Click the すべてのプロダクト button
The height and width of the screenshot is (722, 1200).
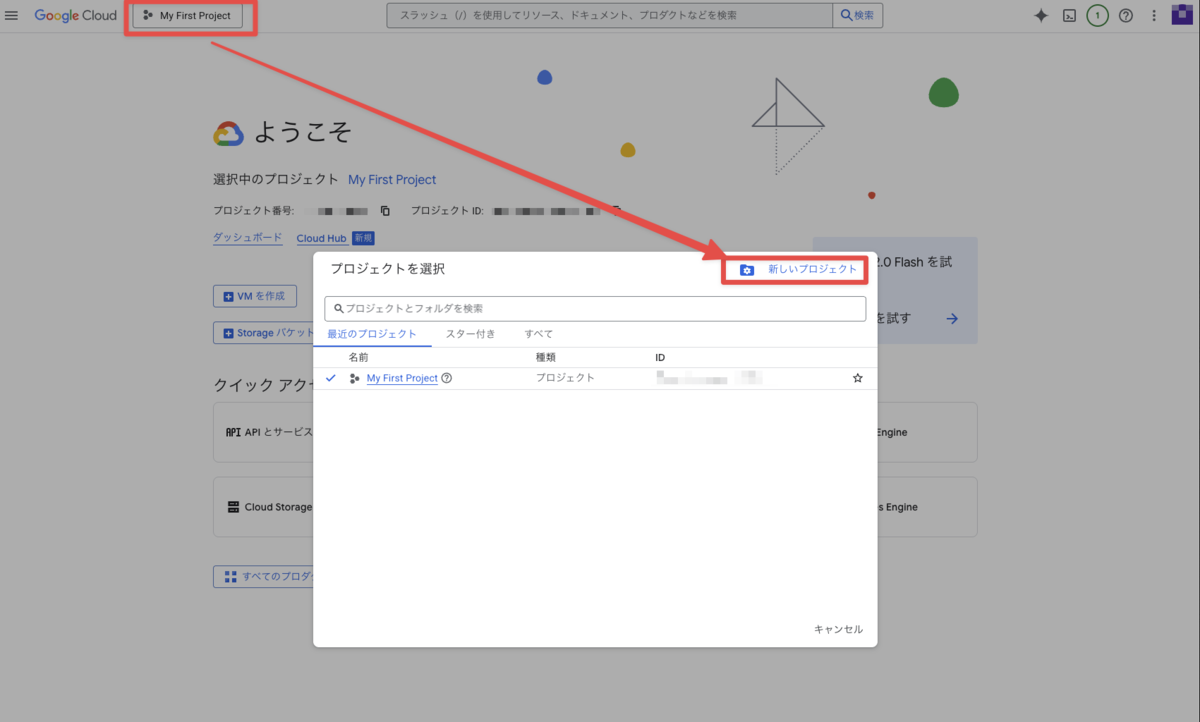click(263, 577)
